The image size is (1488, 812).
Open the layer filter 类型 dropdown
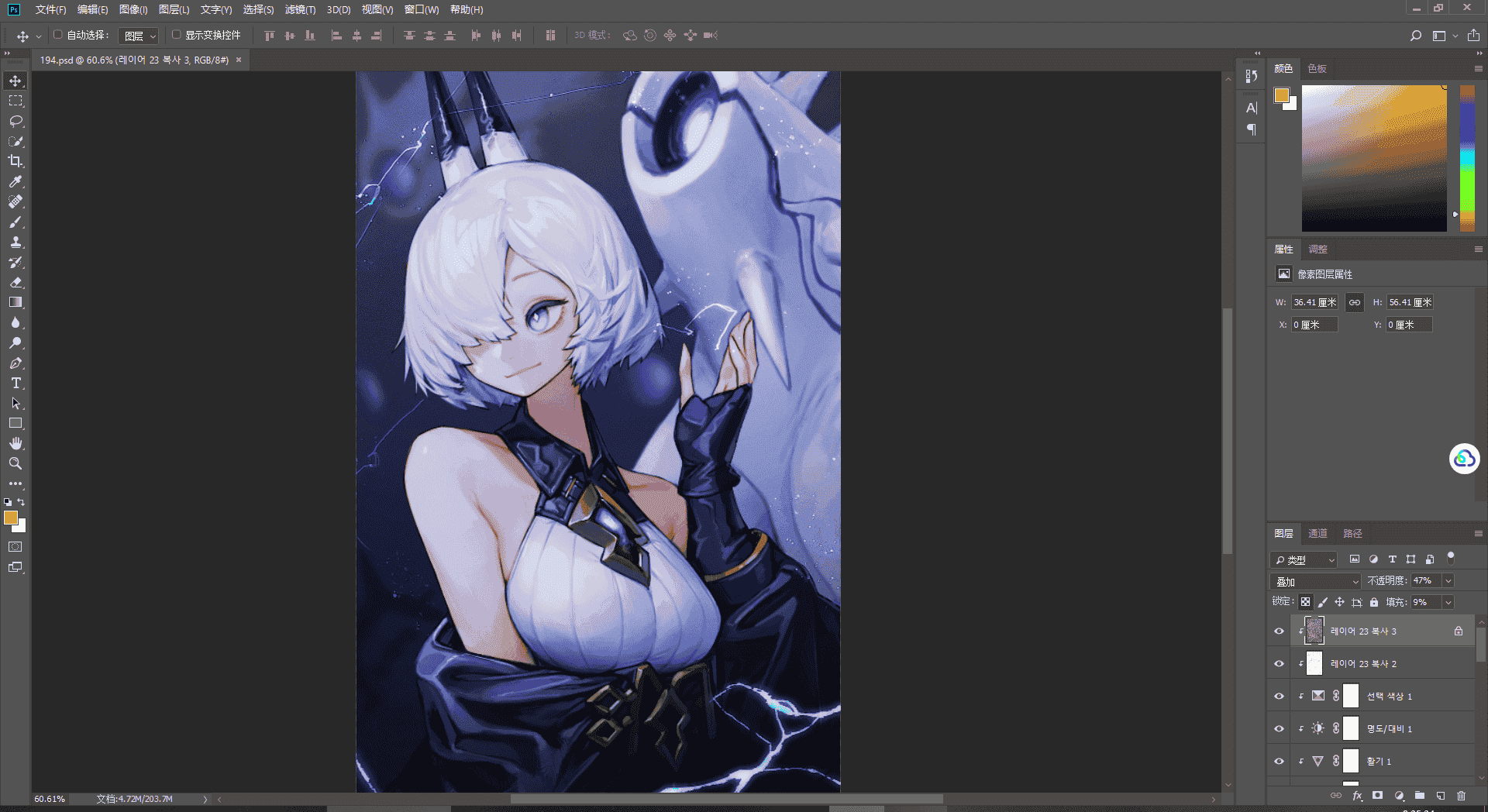(x=1304, y=559)
